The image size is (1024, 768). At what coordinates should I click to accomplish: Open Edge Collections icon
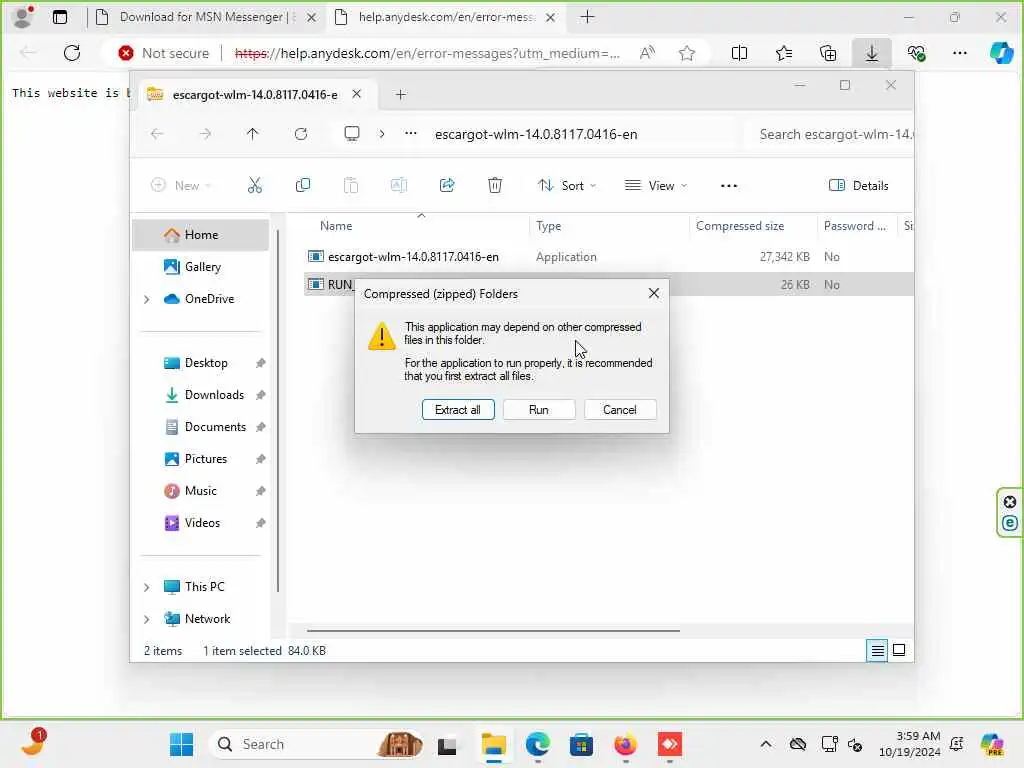(x=828, y=53)
